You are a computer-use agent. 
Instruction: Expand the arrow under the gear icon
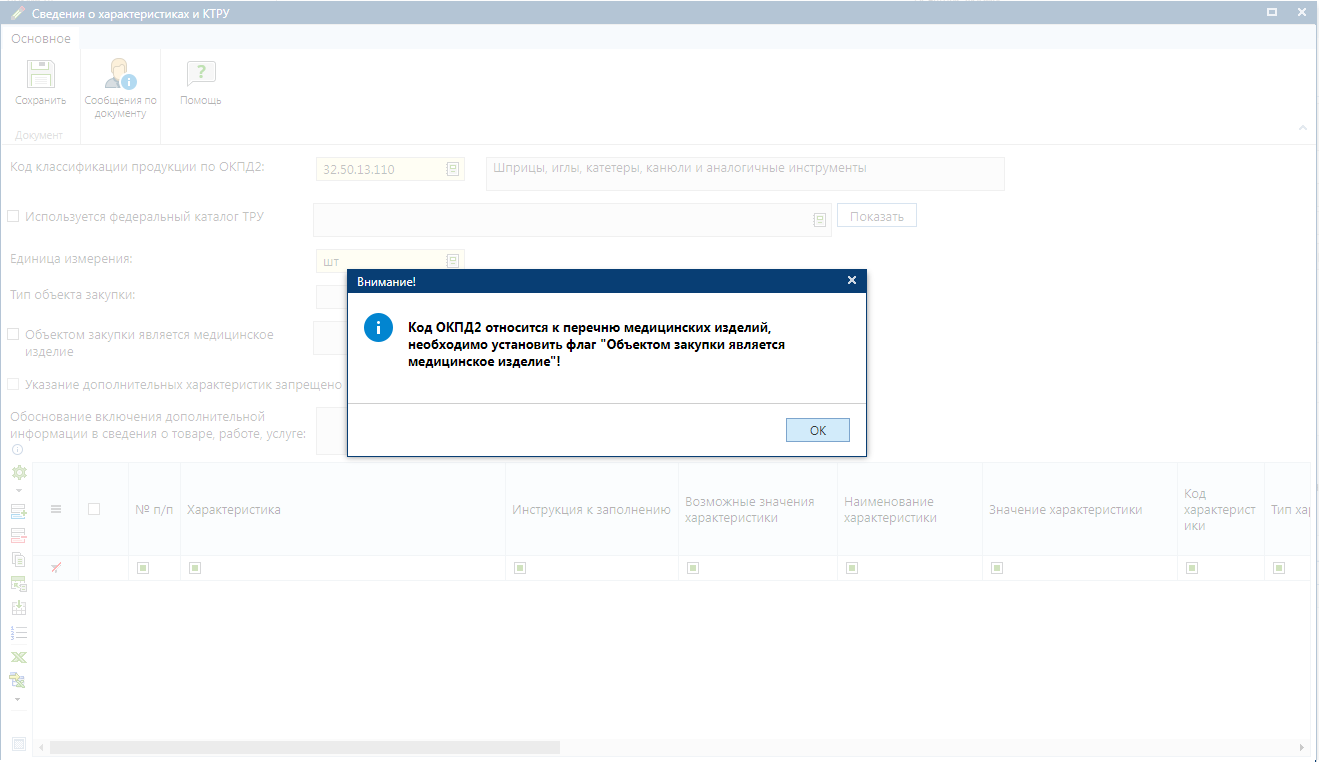(x=18, y=490)
